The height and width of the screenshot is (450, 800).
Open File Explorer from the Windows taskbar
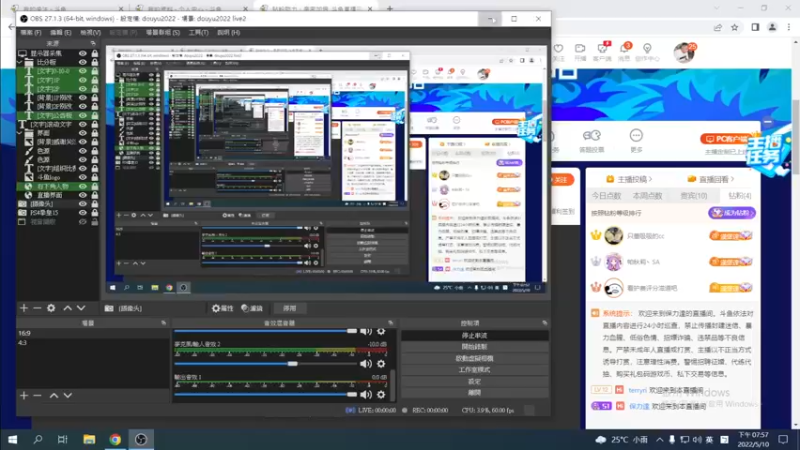pos(89,439)
